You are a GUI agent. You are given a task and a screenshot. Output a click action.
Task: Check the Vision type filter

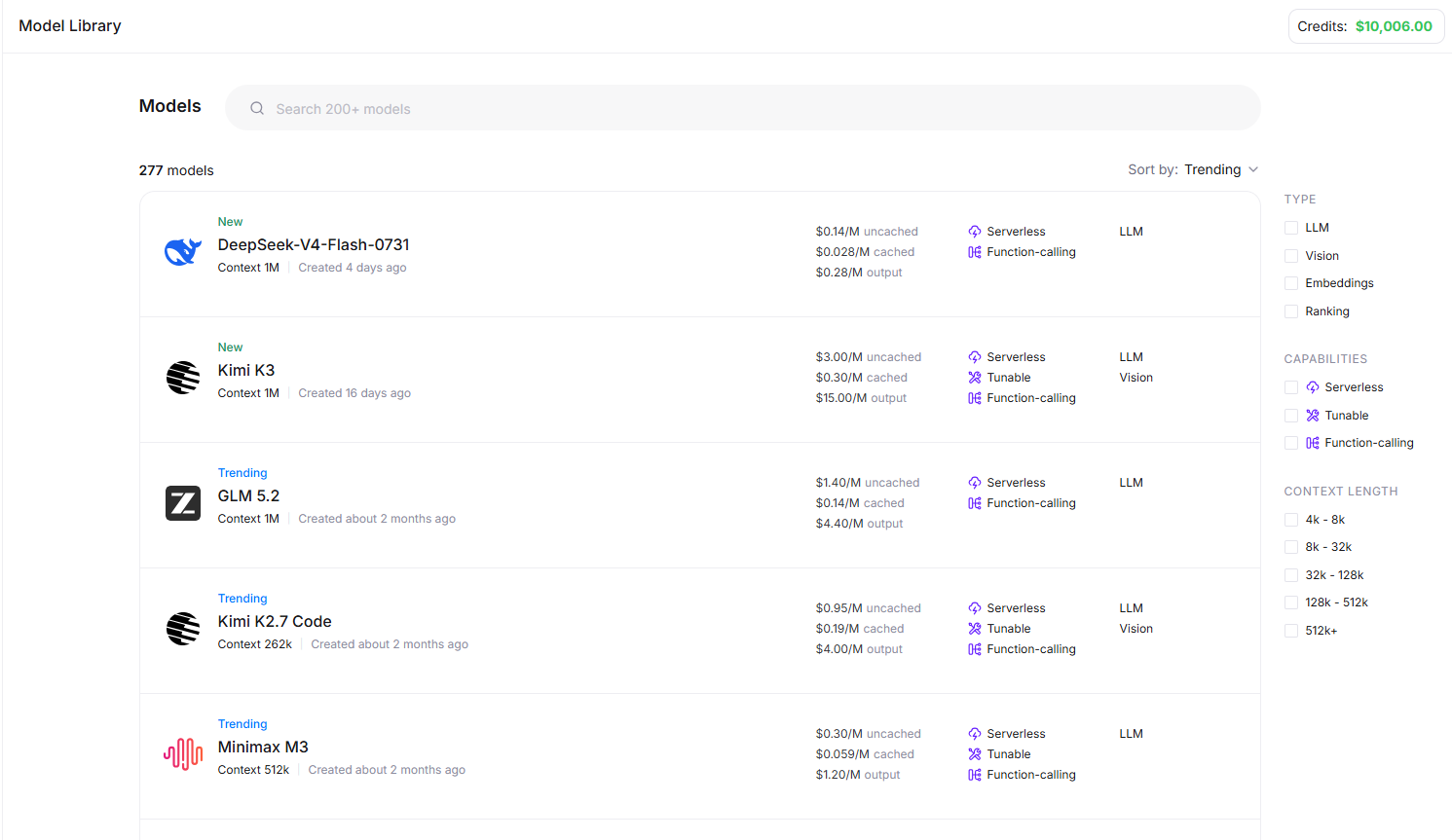[1291, 256]
